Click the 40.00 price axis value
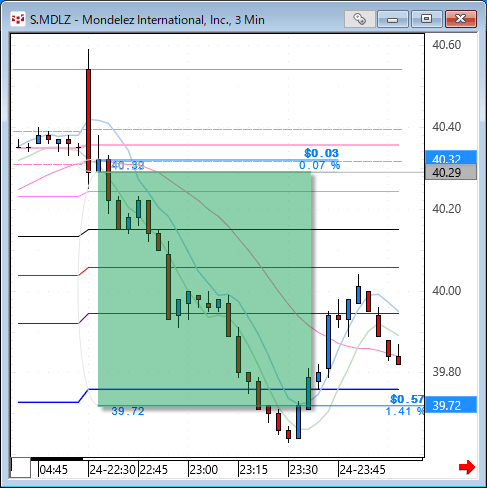The height and width of the screenshot is (488, 487). 446,291
